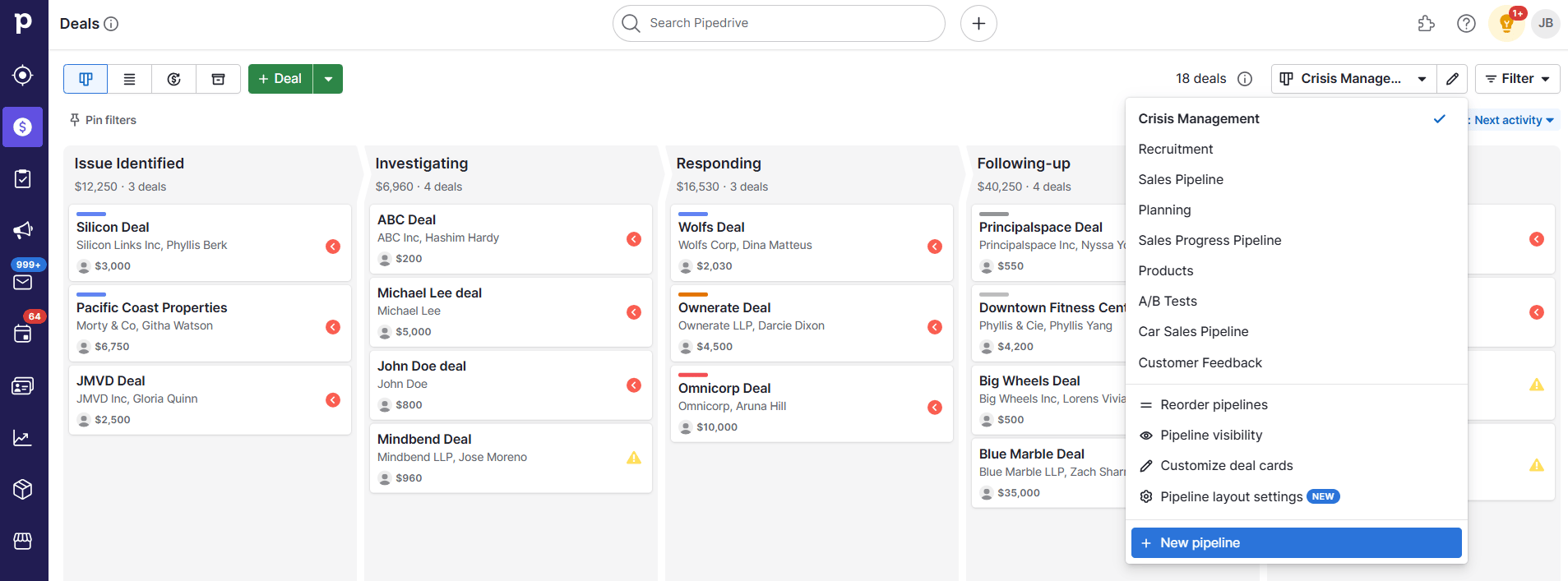Select Sales Pipeline from the list
Image resolution: width=1568 pixels, height=581 pixels.
[x=1181, y=180]
